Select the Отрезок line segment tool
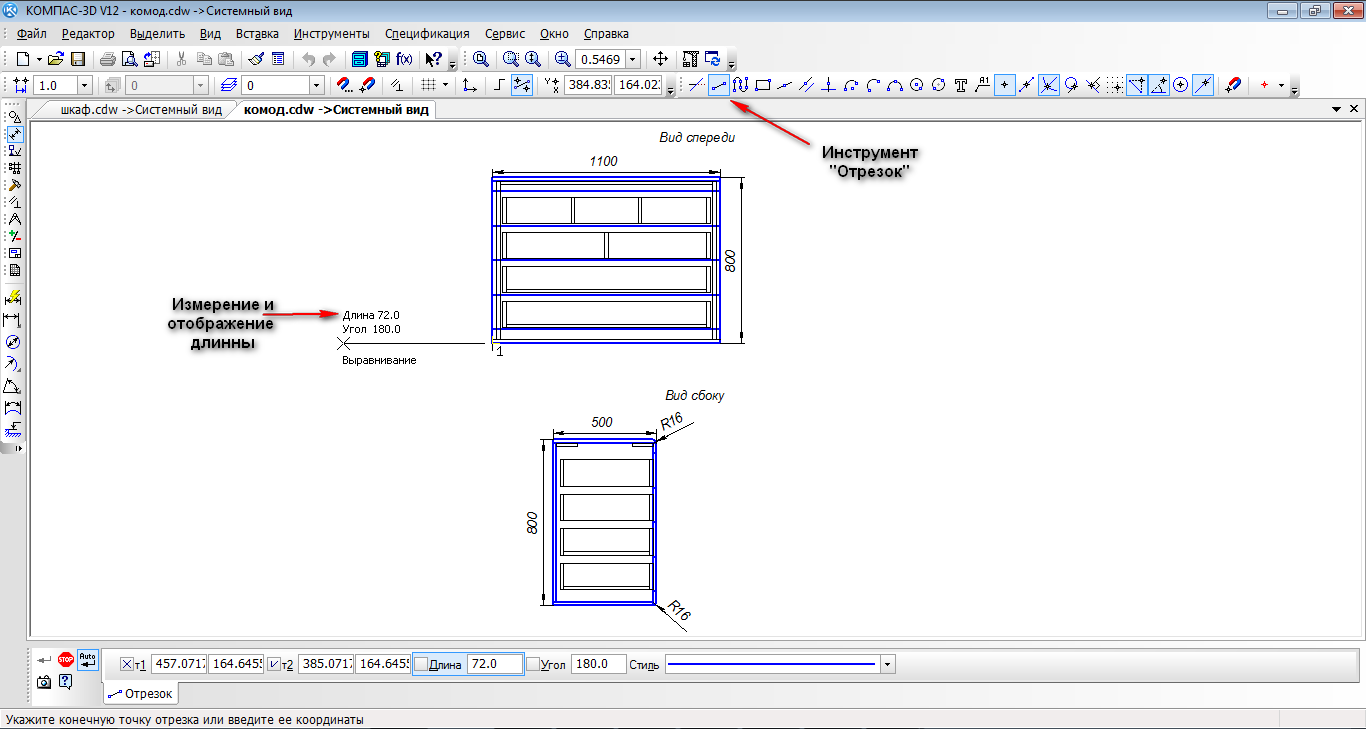1366x729 pixels. click(x=718, y=86)
